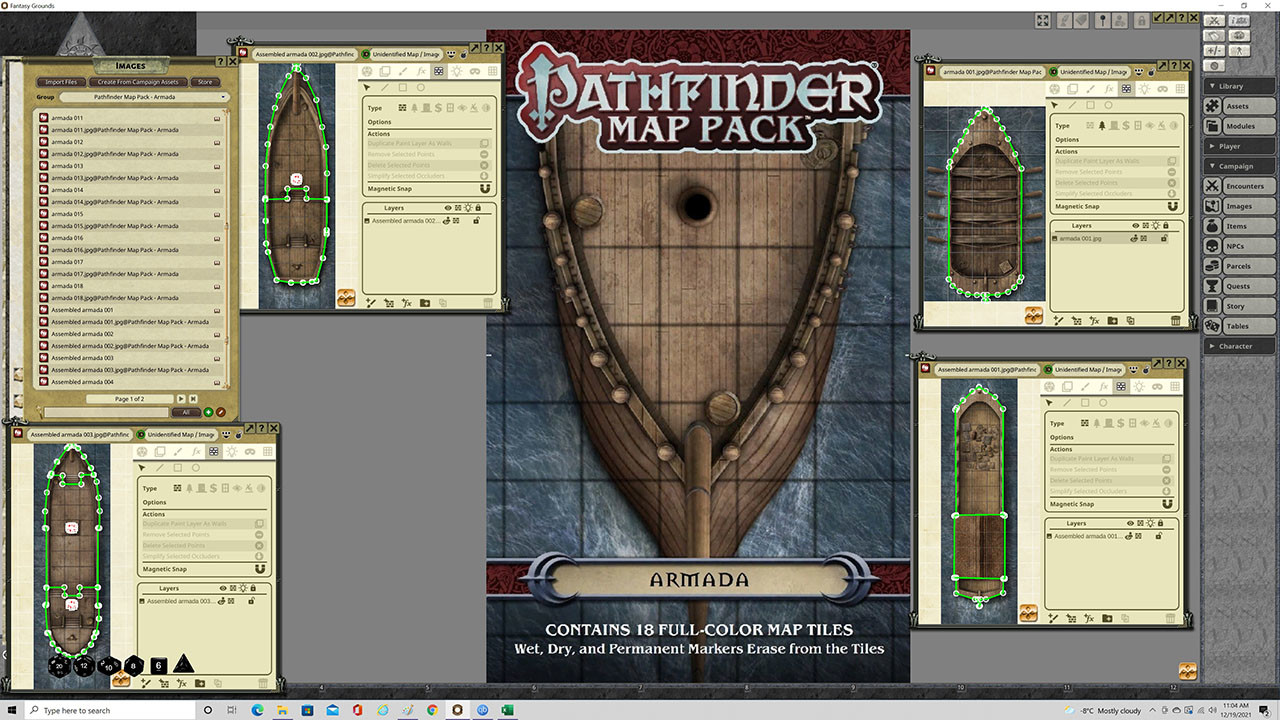Toggle the lock icon on the armada 001.jpg layer
Image resolution: width=1280 pixels, height=720 pixels.
1163,239
